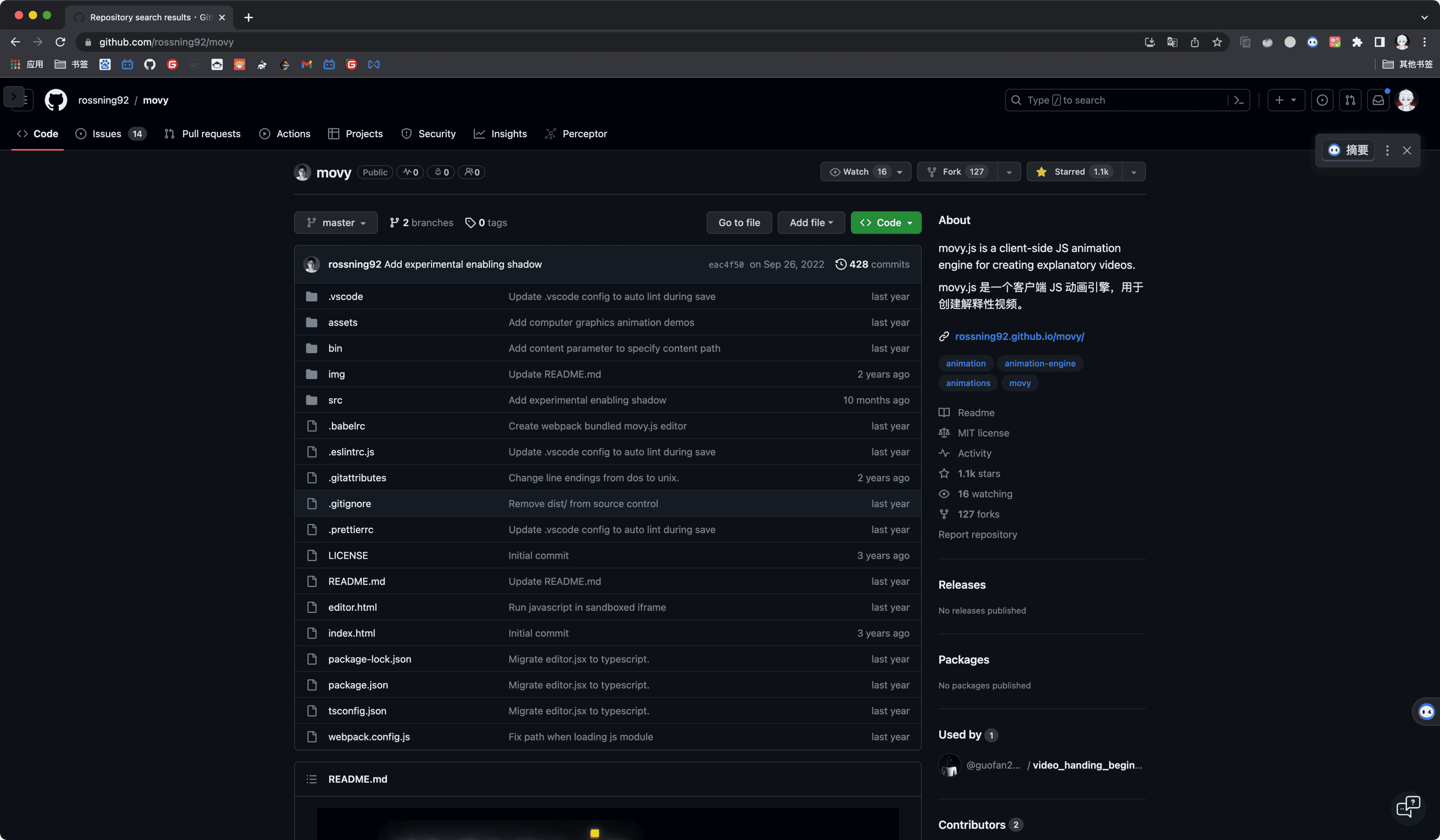
Task: Open the README outline list icon
Action: click(311, 779)
